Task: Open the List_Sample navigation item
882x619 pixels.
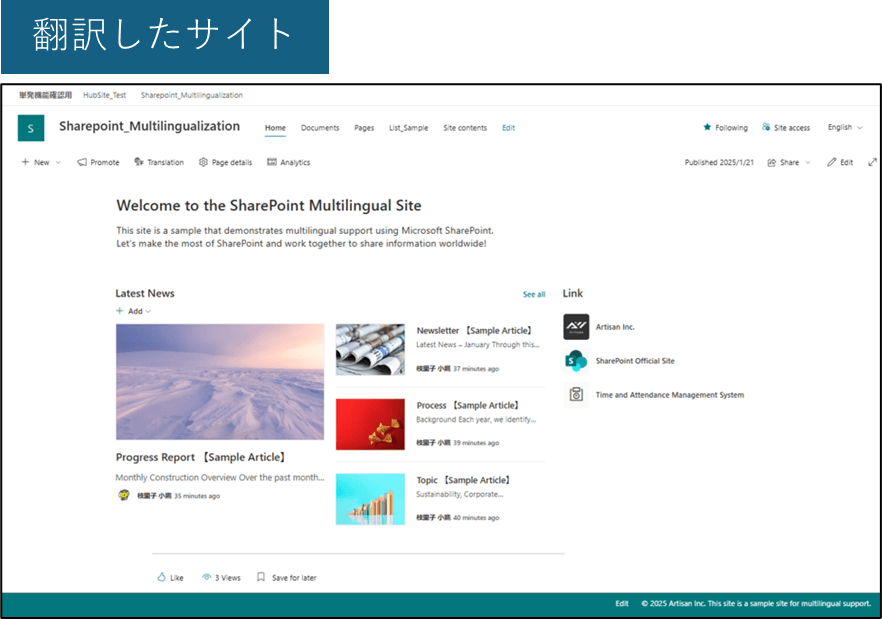Action: coord(408,128)
